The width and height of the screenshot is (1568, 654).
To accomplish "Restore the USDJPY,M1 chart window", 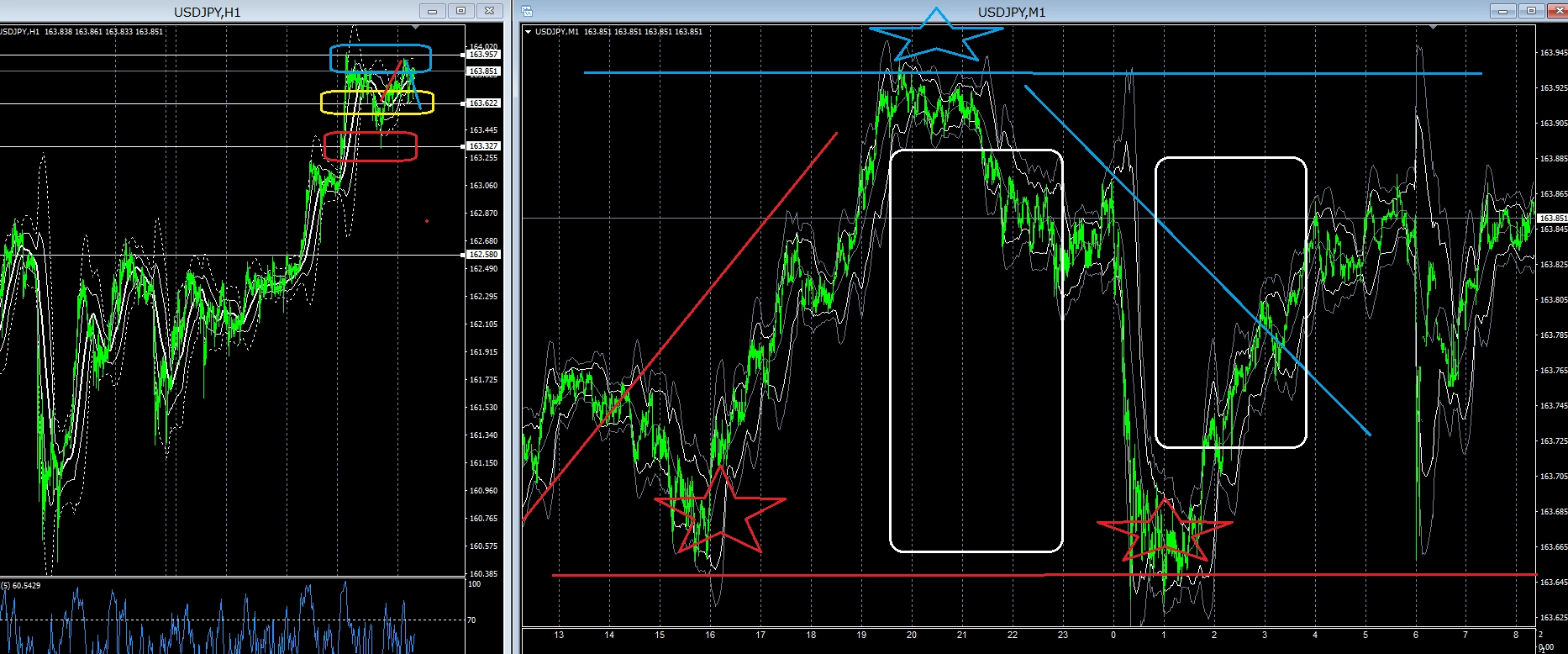I will [x=1530, y=11].
